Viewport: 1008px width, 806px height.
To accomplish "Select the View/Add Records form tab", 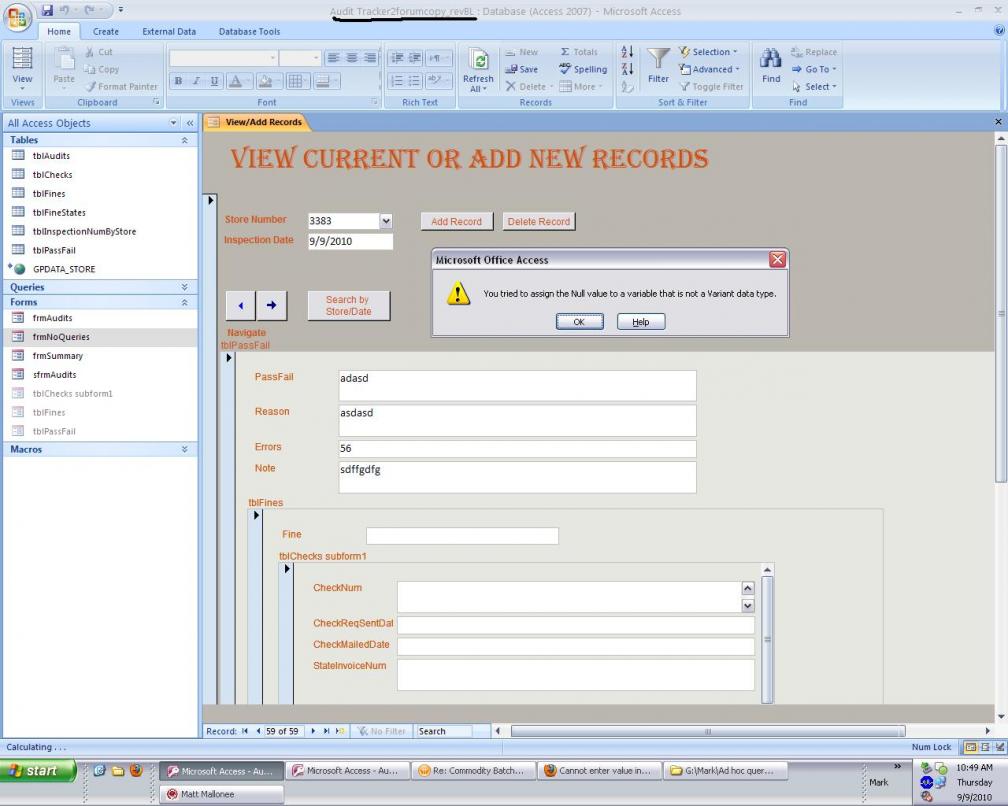I will 256,122.
